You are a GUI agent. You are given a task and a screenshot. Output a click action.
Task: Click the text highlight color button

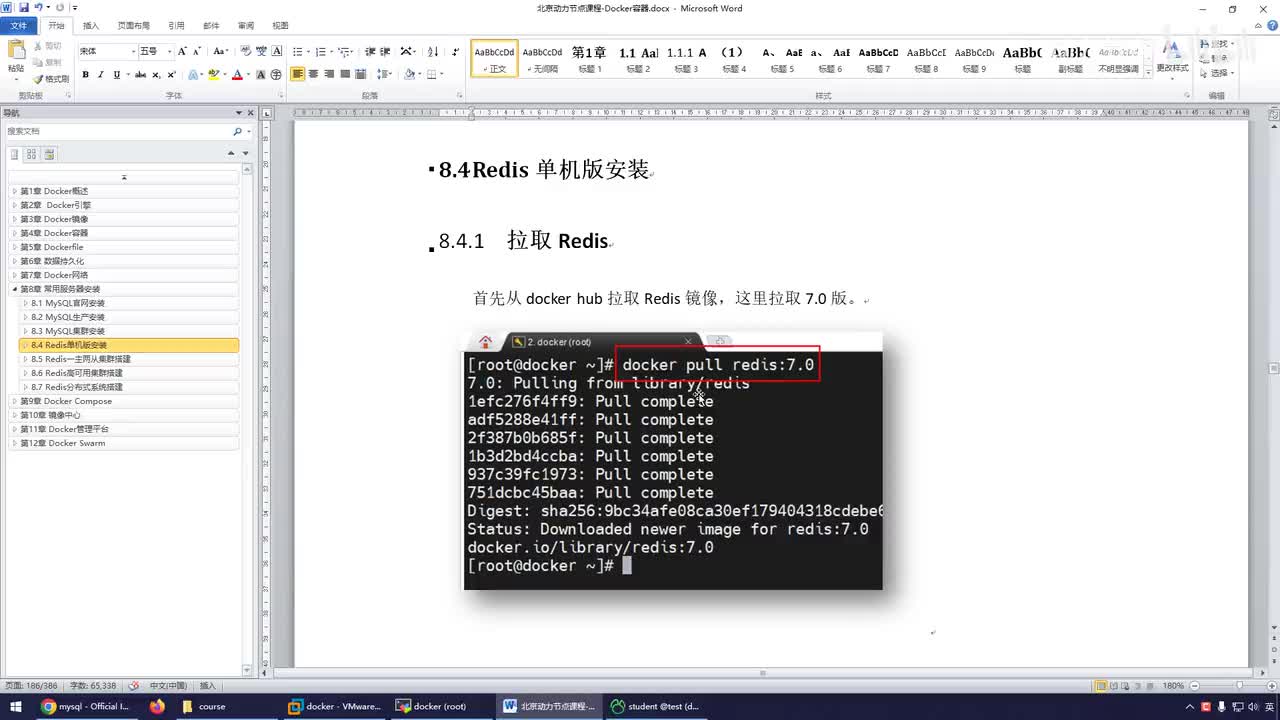(x=213, y=74)
